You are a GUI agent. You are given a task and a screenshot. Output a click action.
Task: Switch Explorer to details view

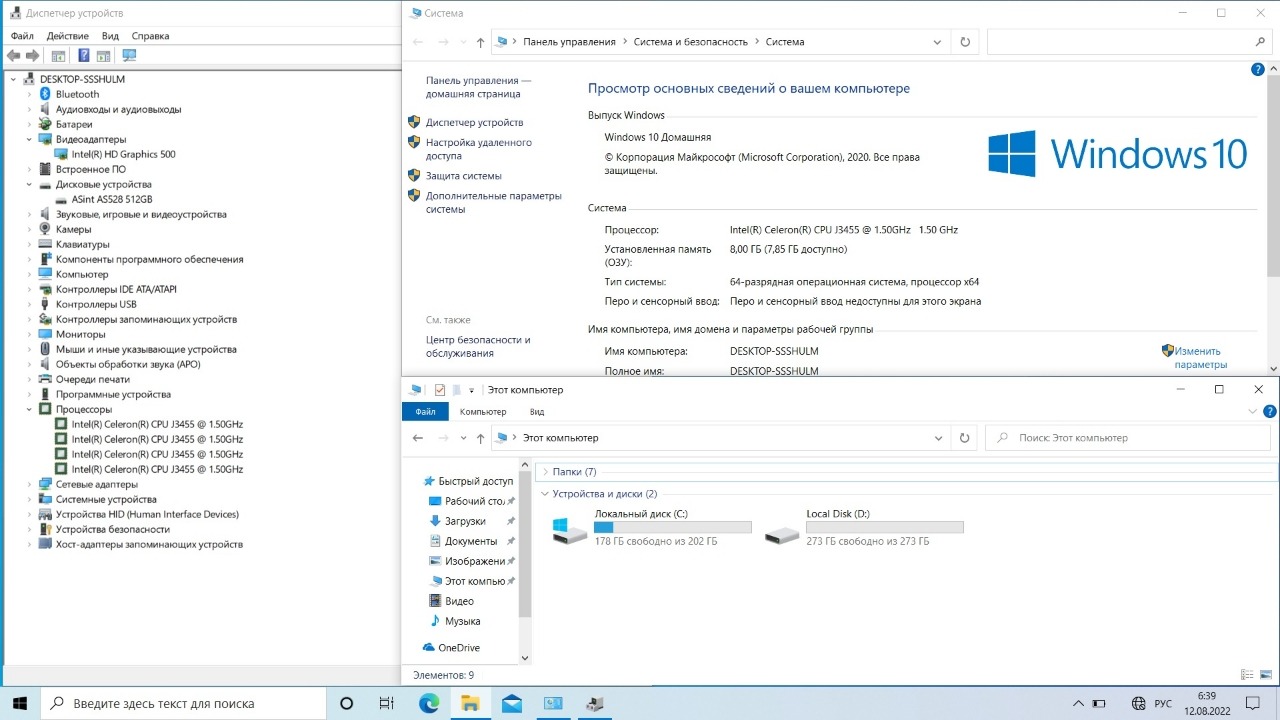pos(1247,675)
